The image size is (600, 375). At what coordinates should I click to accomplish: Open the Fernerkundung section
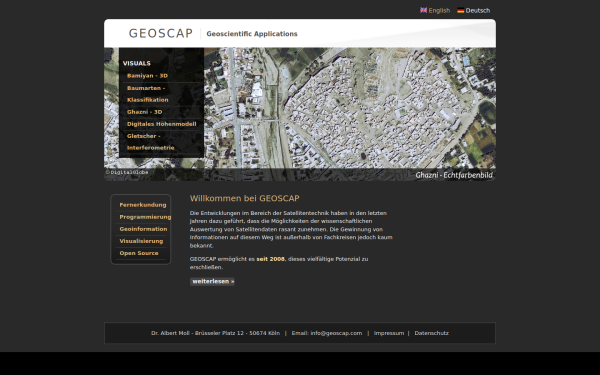pos(143,205)
